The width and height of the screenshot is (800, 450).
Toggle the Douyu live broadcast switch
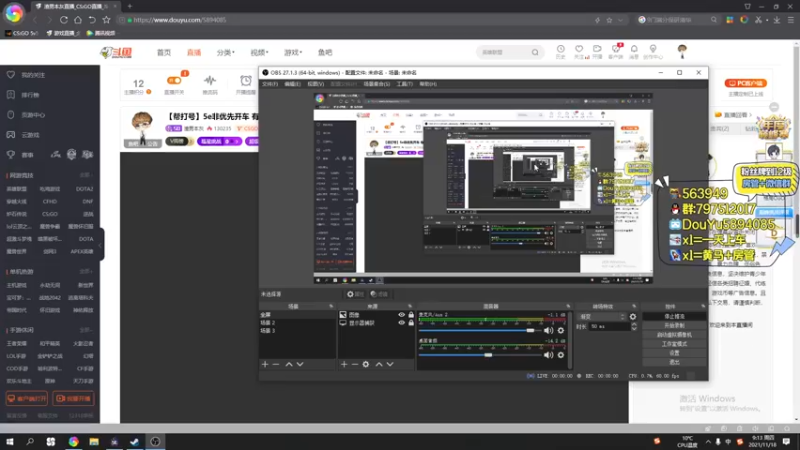click(x=174, y=81)
